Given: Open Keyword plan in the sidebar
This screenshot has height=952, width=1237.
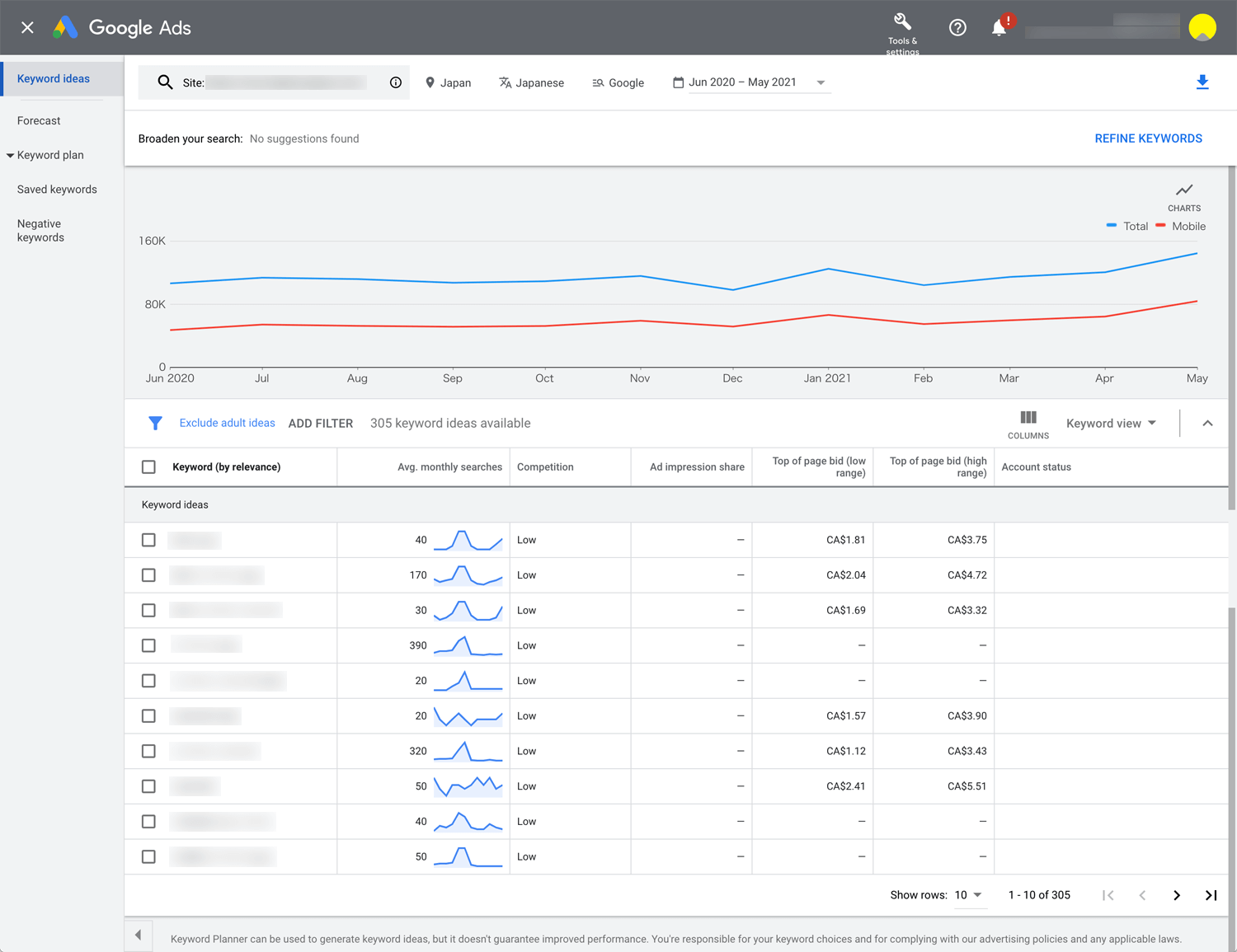Looking at the screenshot, I should 50,155.
